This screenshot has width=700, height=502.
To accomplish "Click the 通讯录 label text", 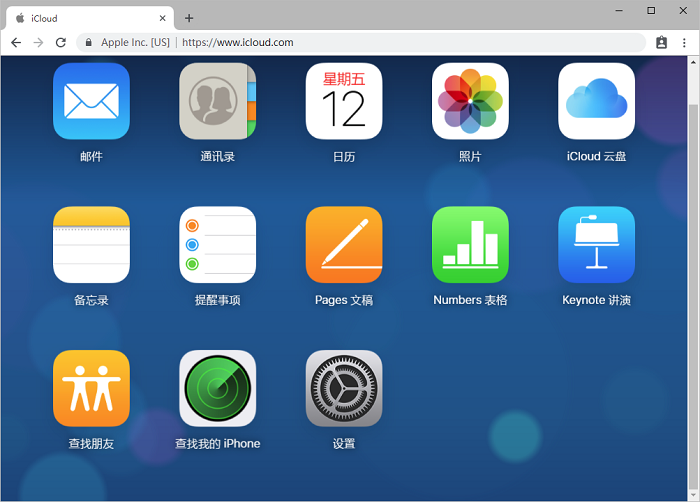I will point(217,156).
